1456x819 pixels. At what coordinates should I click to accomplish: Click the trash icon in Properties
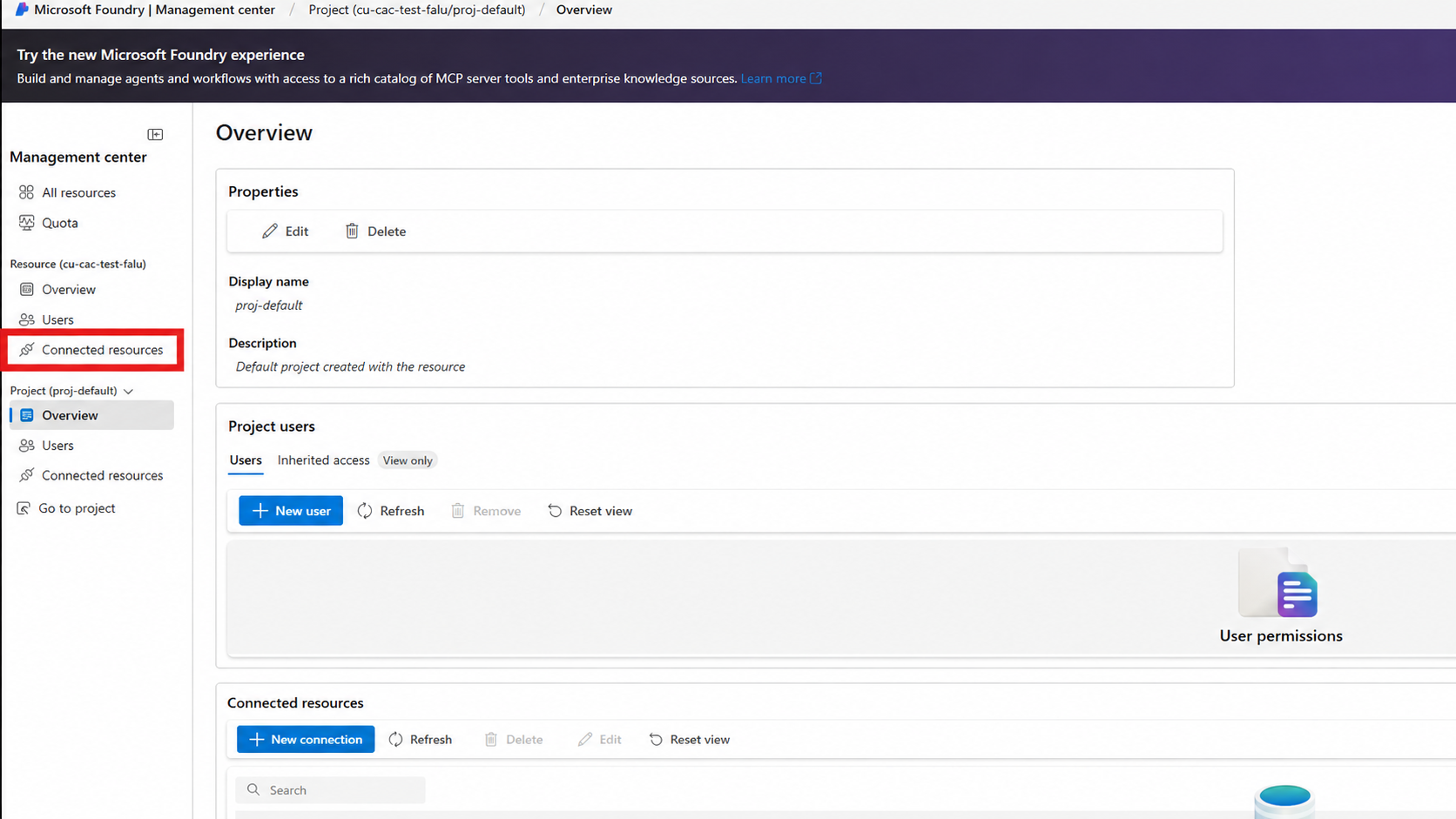(x=352, y=231)
